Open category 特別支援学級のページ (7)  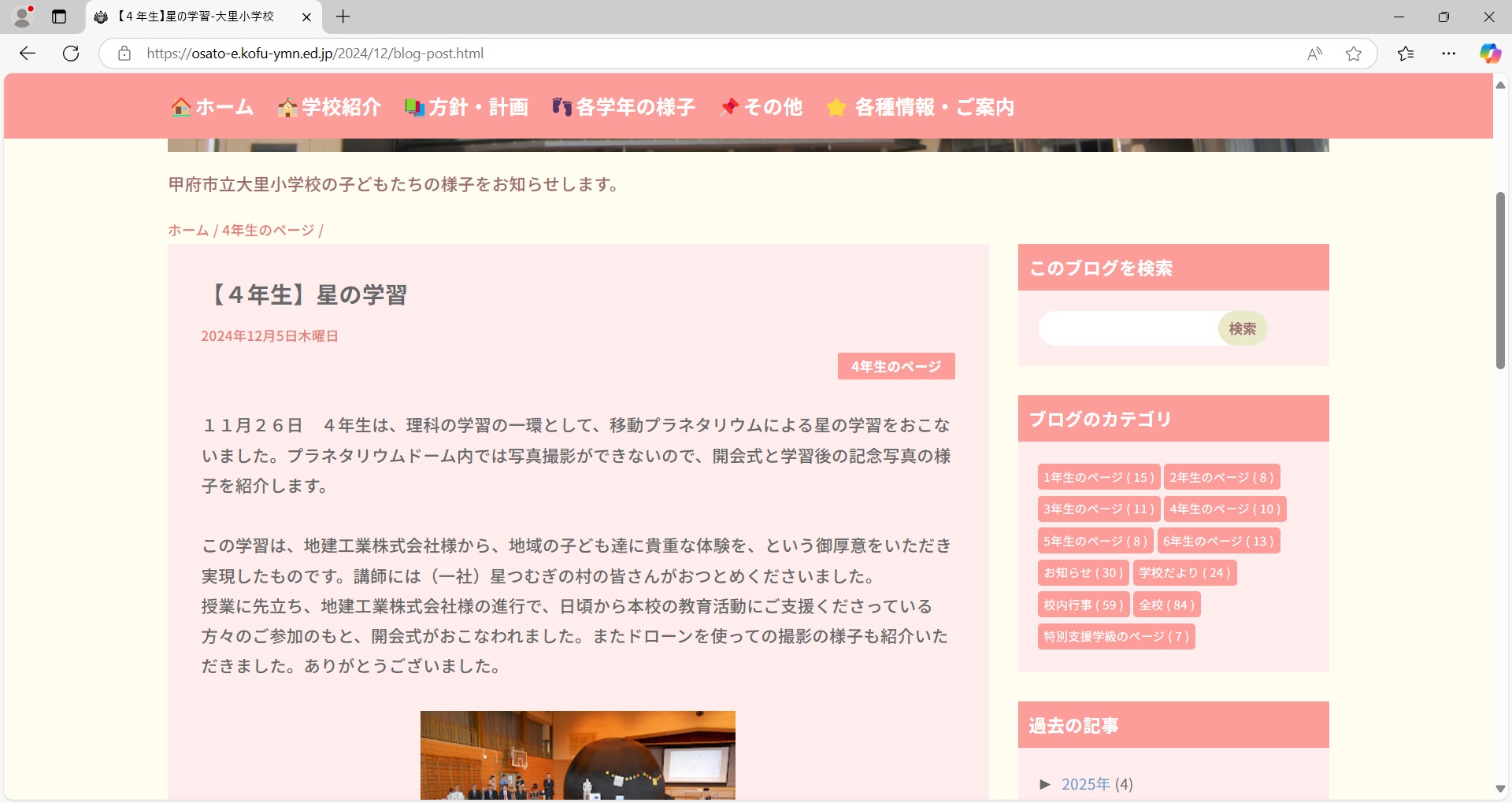tap(1116, 636)
